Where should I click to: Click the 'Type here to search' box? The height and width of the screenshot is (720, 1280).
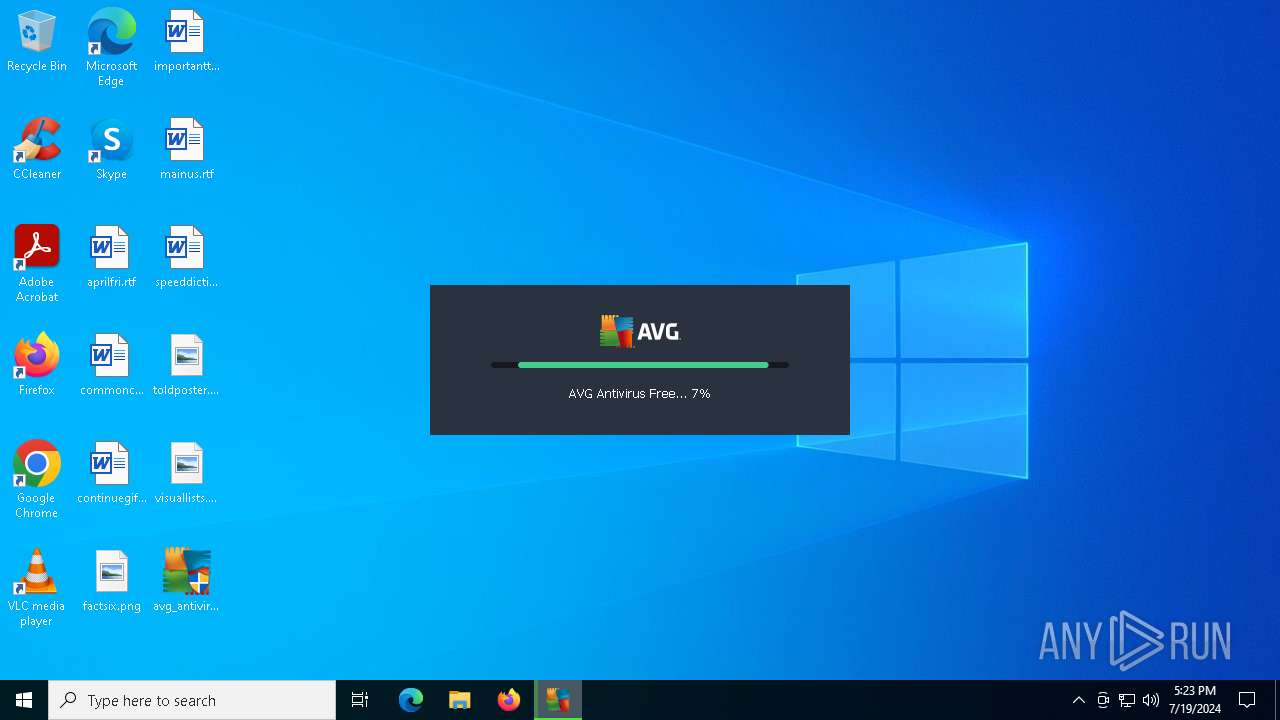click(192, 700)
